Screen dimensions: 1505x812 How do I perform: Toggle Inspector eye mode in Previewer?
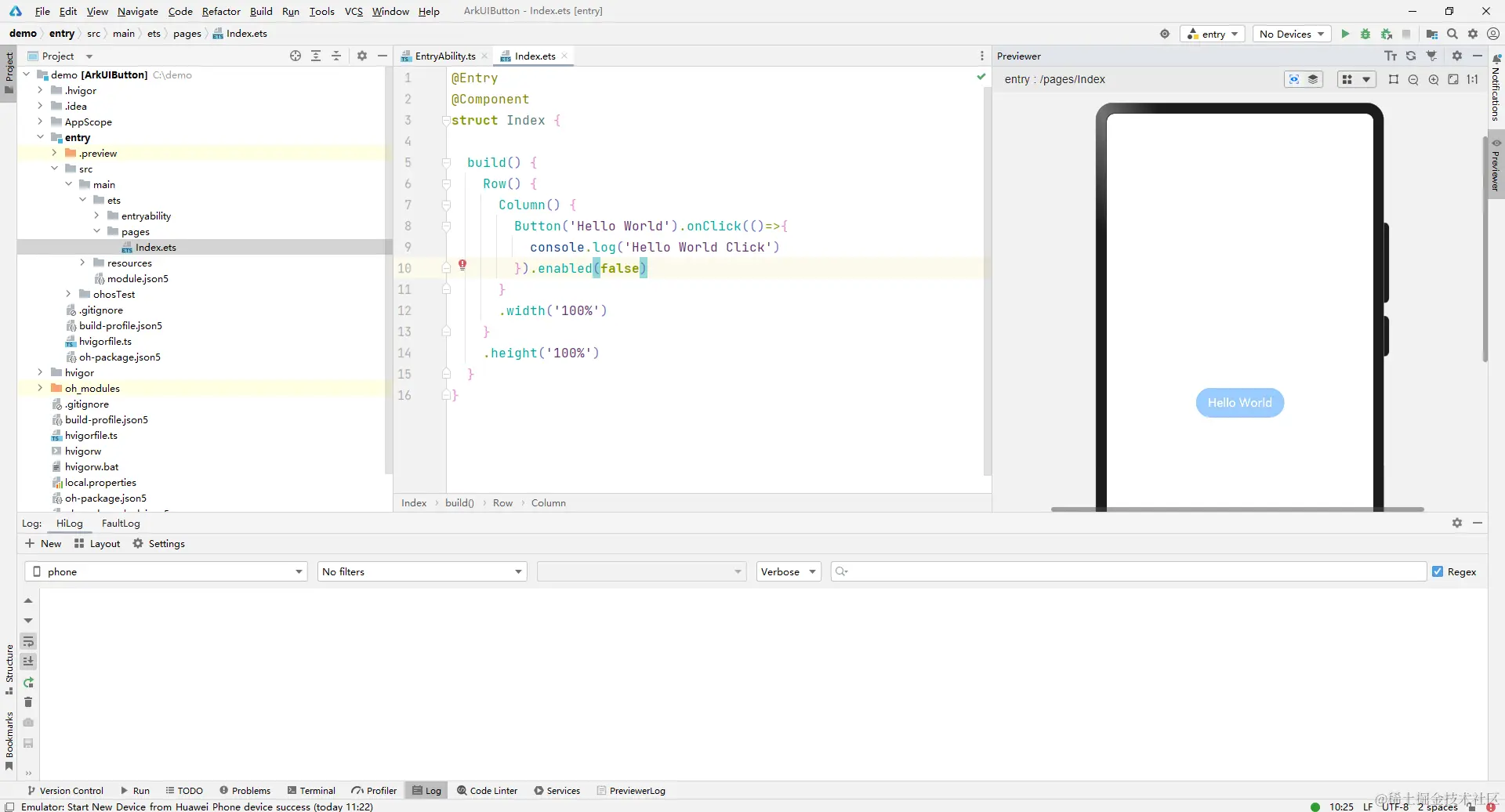[x=1294, y=79]
